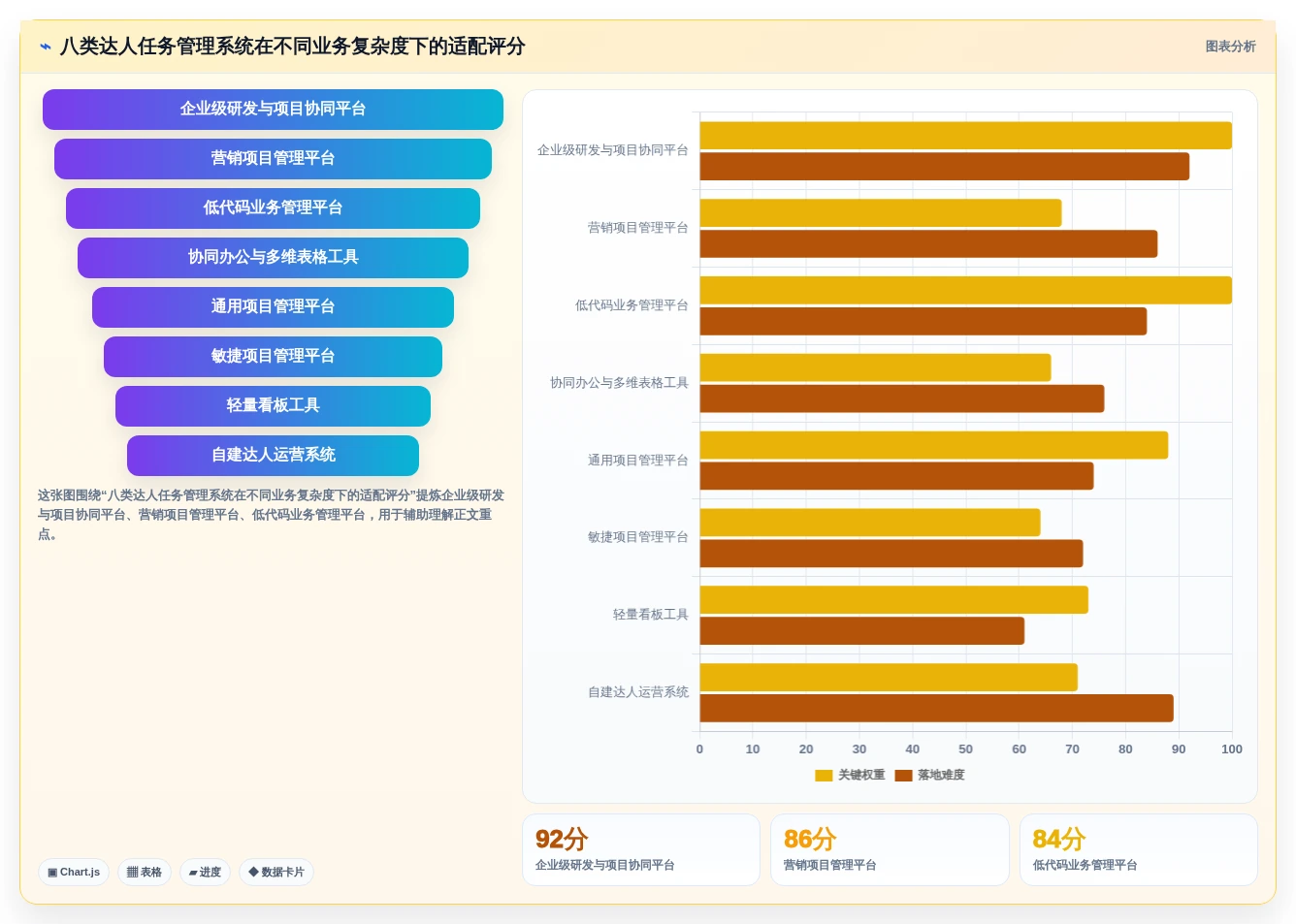Screen dimensions: 1296x924
Task: Click the Chart.js tag chip
Action: pos(74,872)
